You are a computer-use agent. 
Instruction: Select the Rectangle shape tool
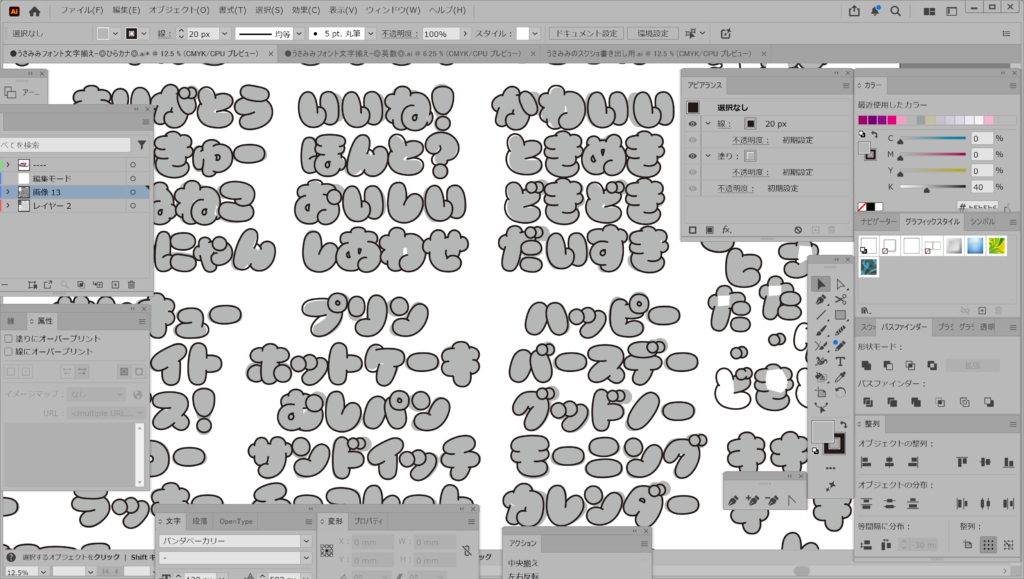click(x=840, y=315)
